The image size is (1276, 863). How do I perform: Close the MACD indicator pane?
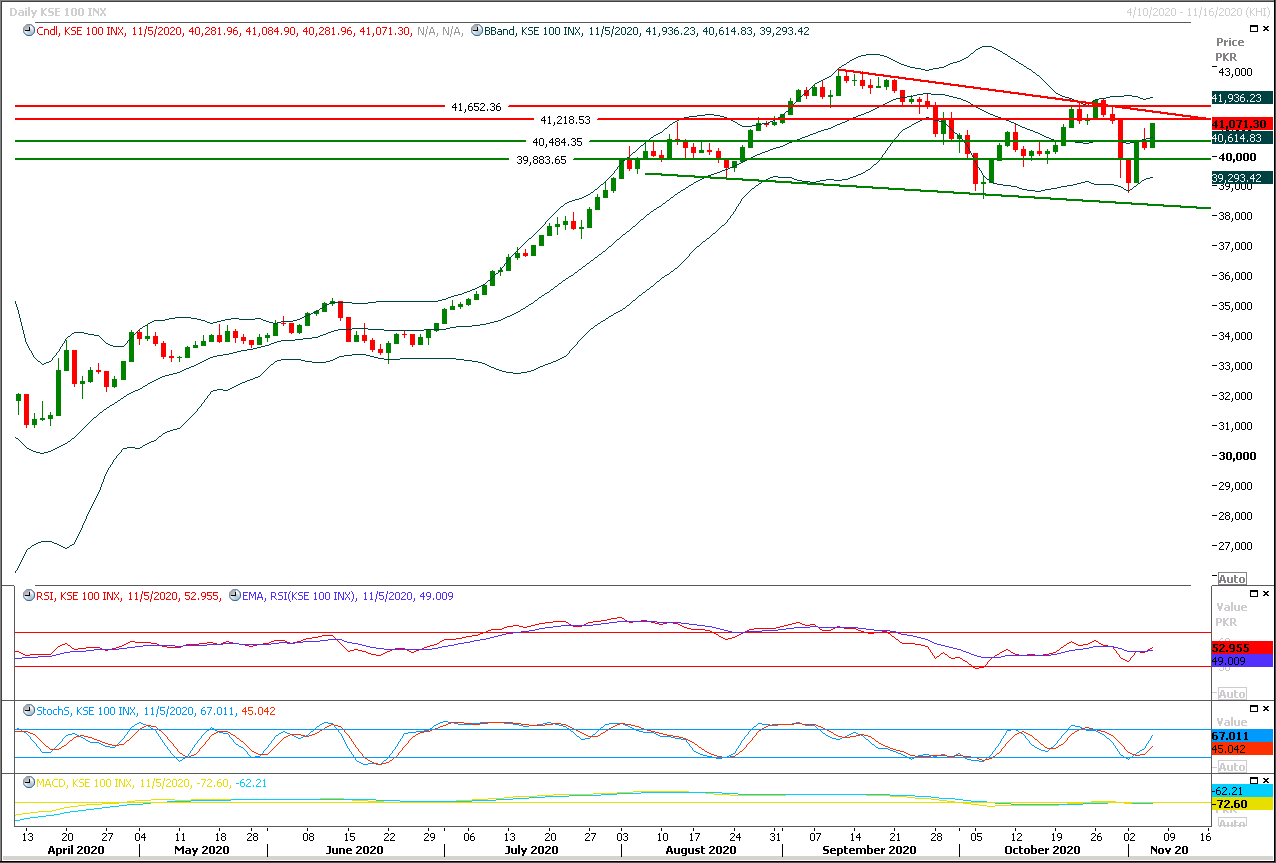(1267, 780)
